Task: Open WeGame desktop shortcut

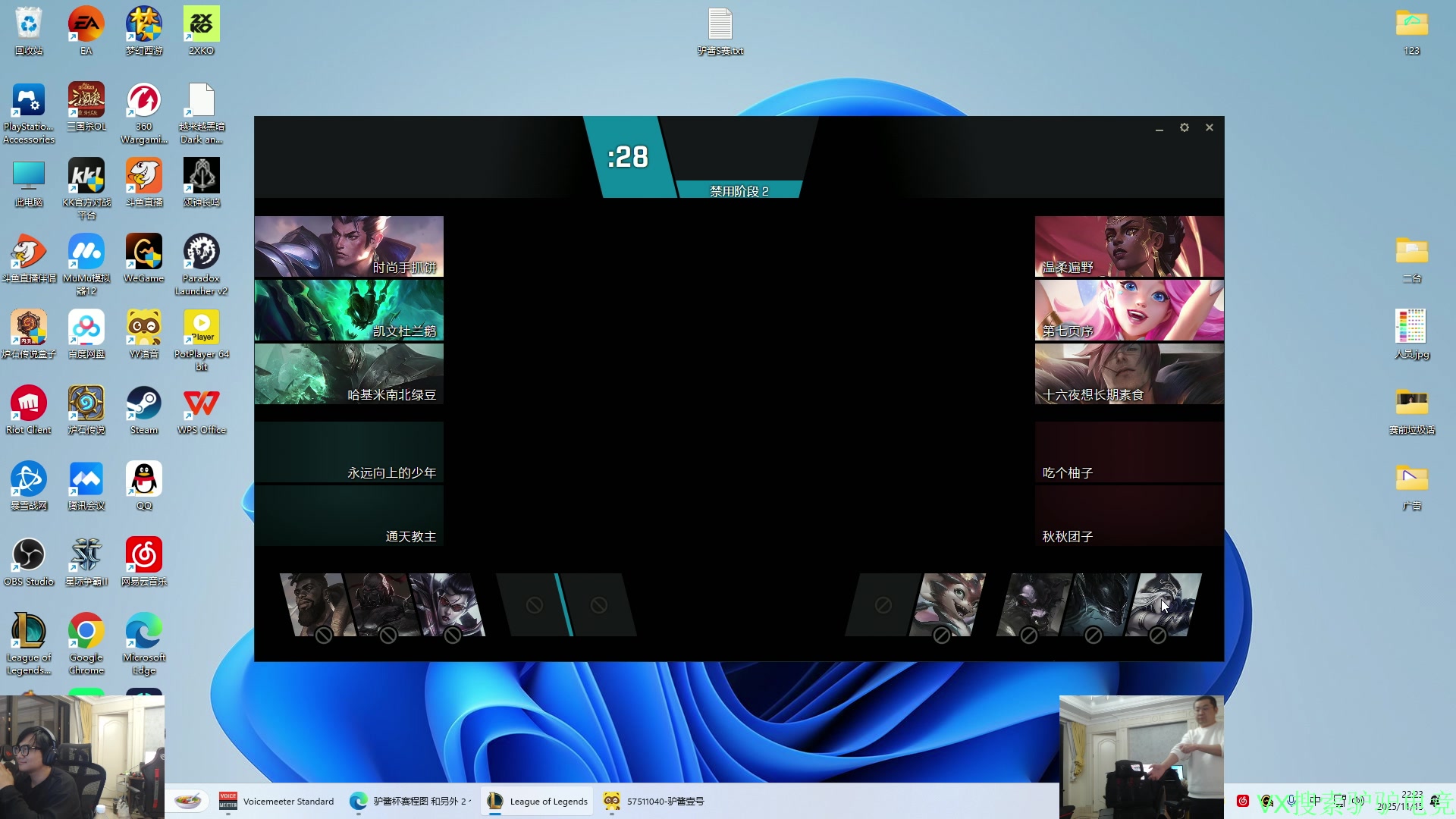Action: tap(143, 253)
